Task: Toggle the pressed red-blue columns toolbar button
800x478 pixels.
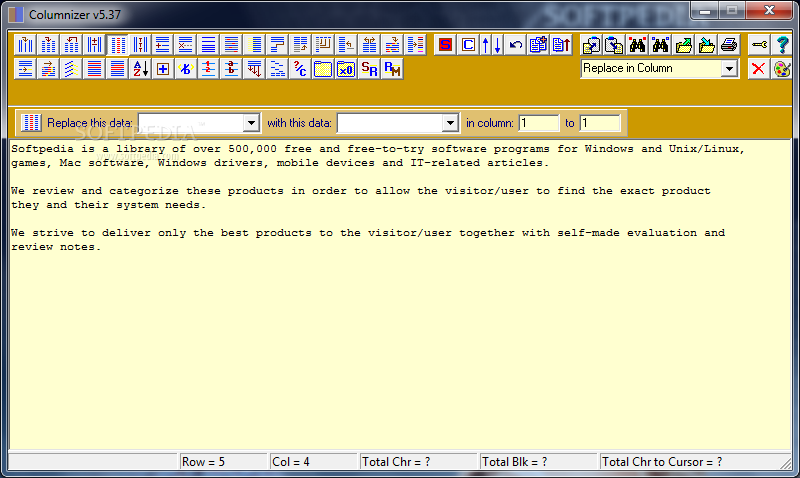Action: 118,45
